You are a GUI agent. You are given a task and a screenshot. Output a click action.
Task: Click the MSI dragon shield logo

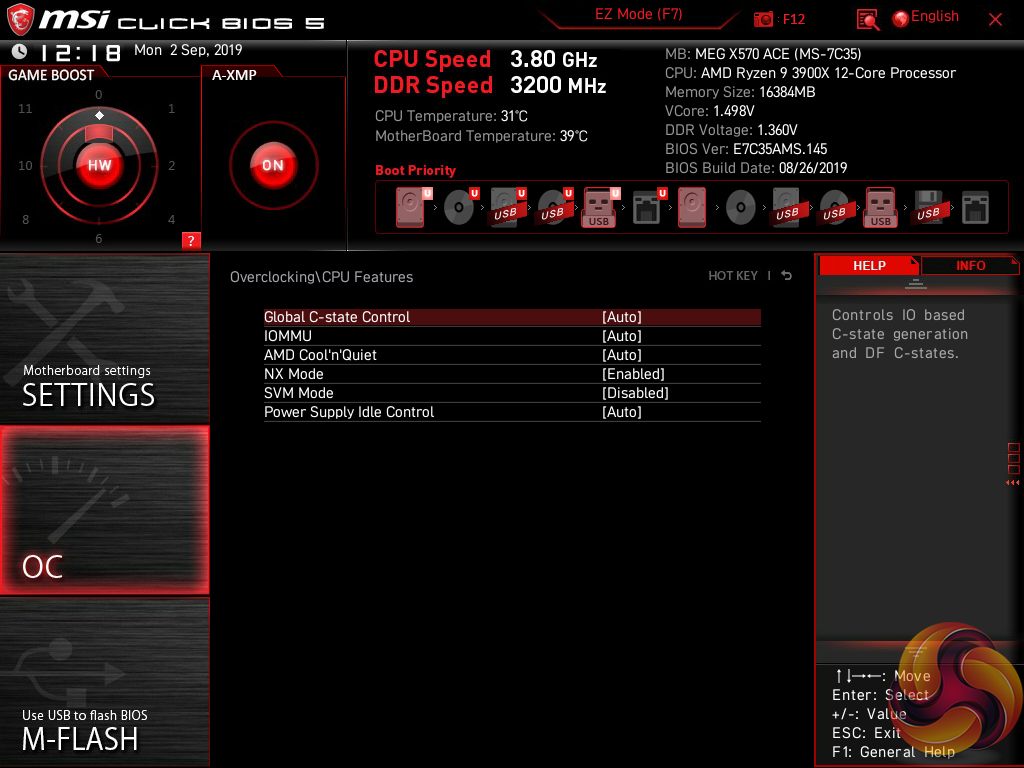tap(20, 19)
